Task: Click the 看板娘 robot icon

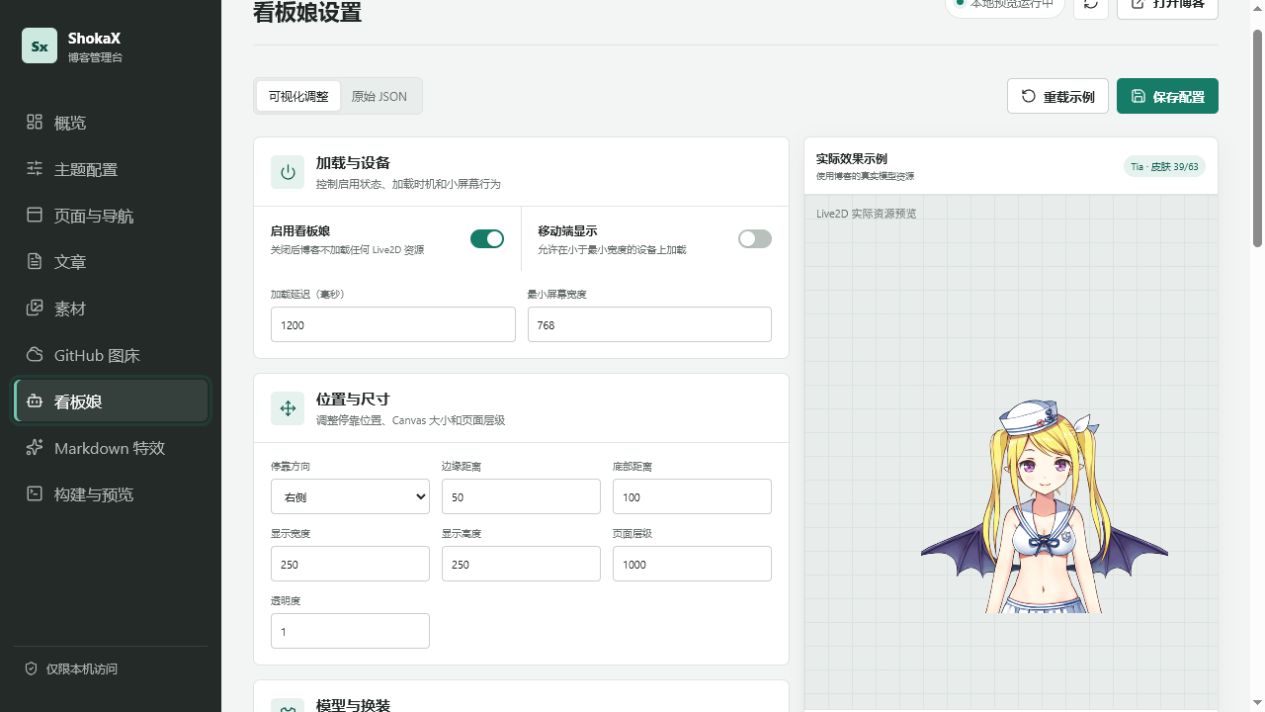Action: pos(35,401)
